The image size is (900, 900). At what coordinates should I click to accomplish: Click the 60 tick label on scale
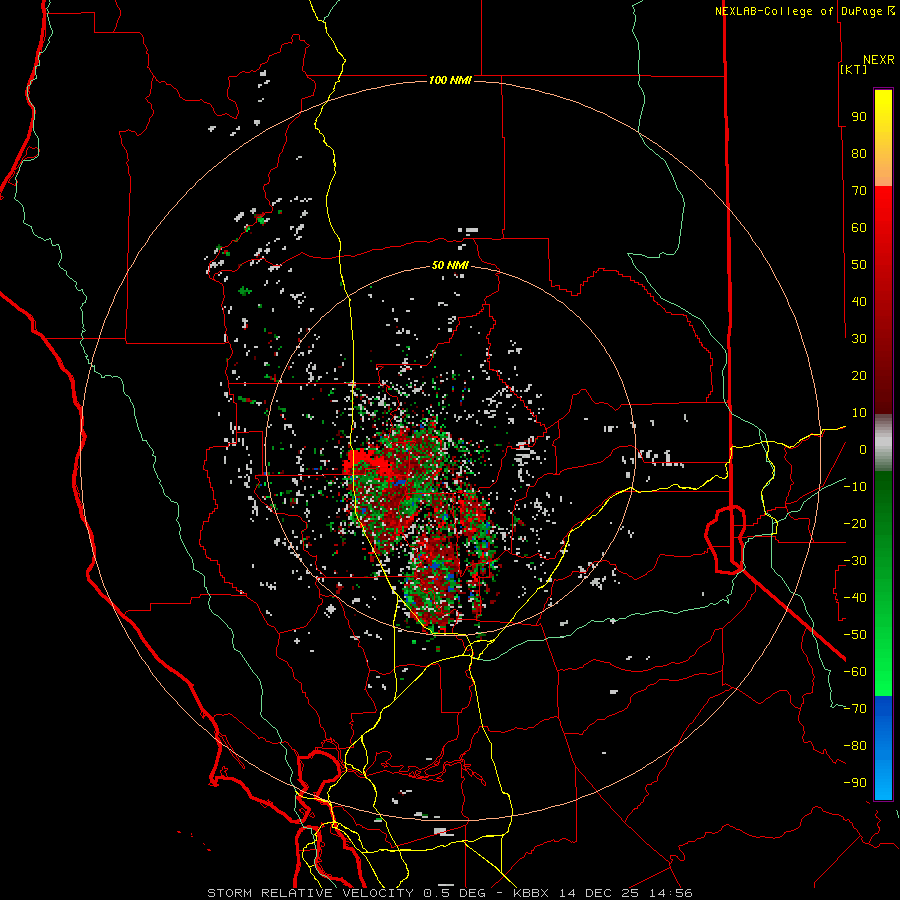coord(859,227)
